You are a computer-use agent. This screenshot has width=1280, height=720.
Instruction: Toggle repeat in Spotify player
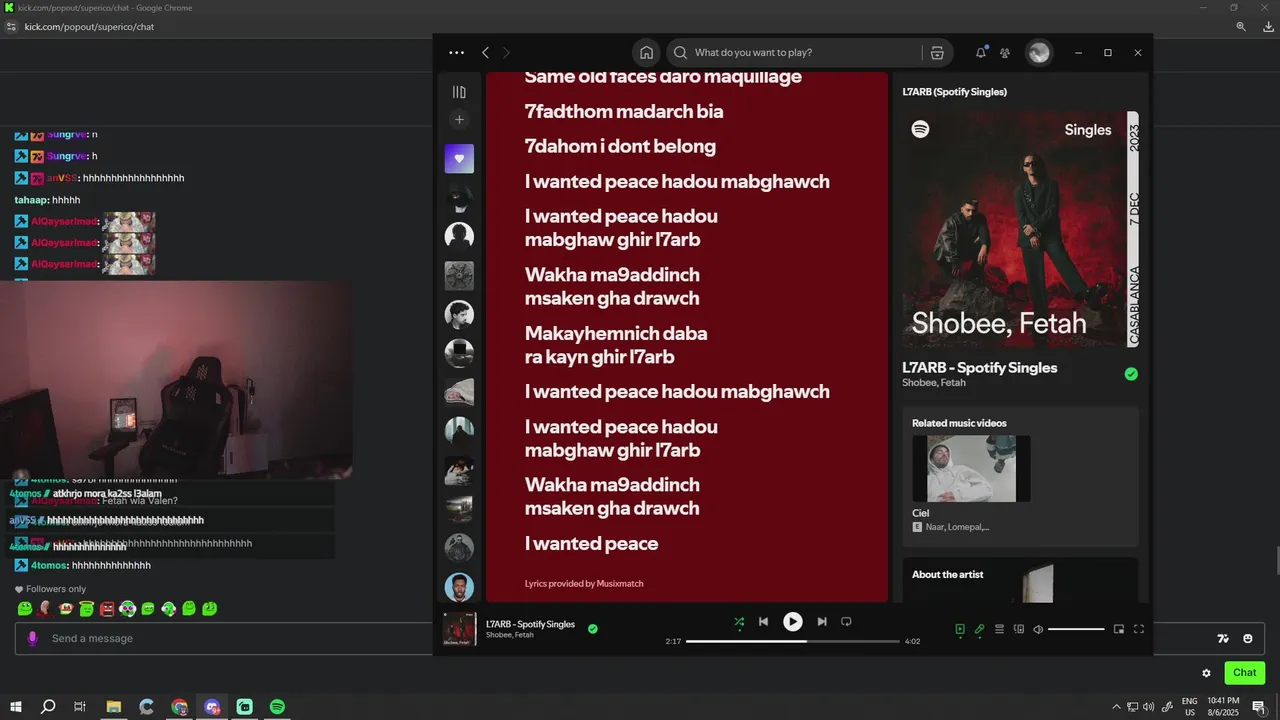coord(846,621)
